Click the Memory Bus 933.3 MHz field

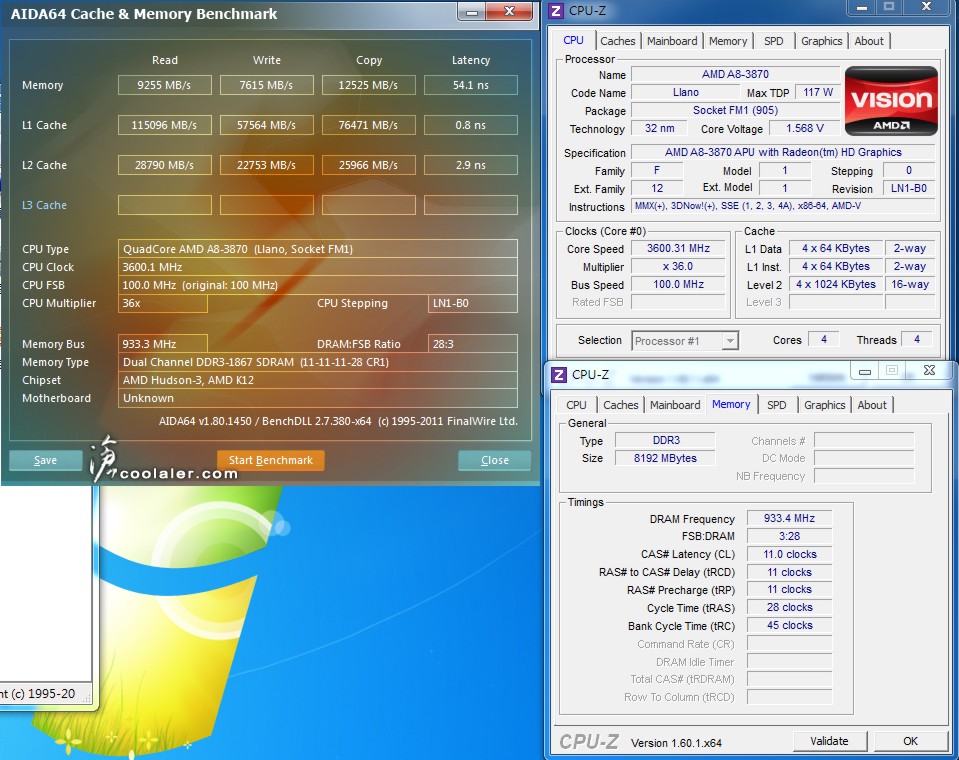(x=163, y=344)
